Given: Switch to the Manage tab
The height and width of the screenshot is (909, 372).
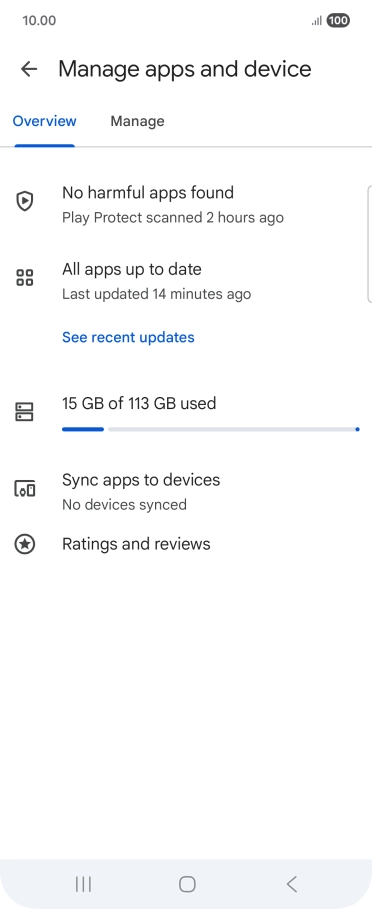Looking at the screenshot, I should pos(137,121).
